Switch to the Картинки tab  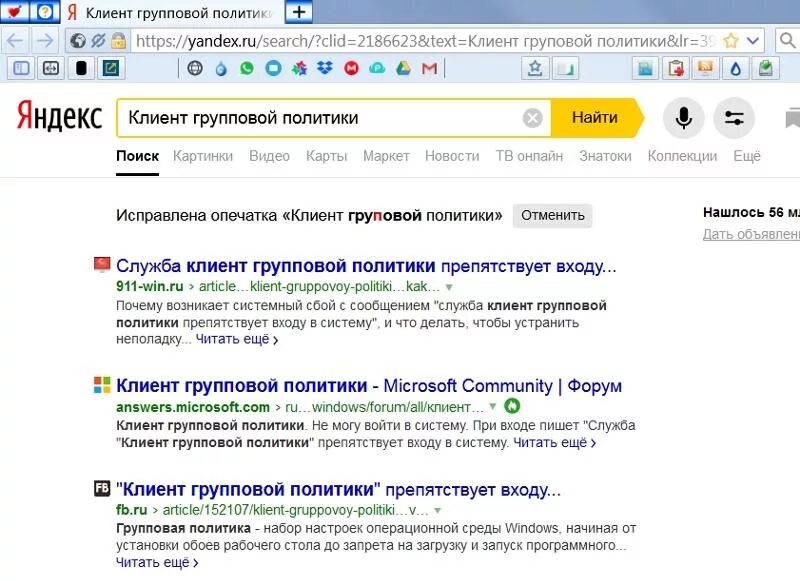pyautogui.click(x=203, y=156)
